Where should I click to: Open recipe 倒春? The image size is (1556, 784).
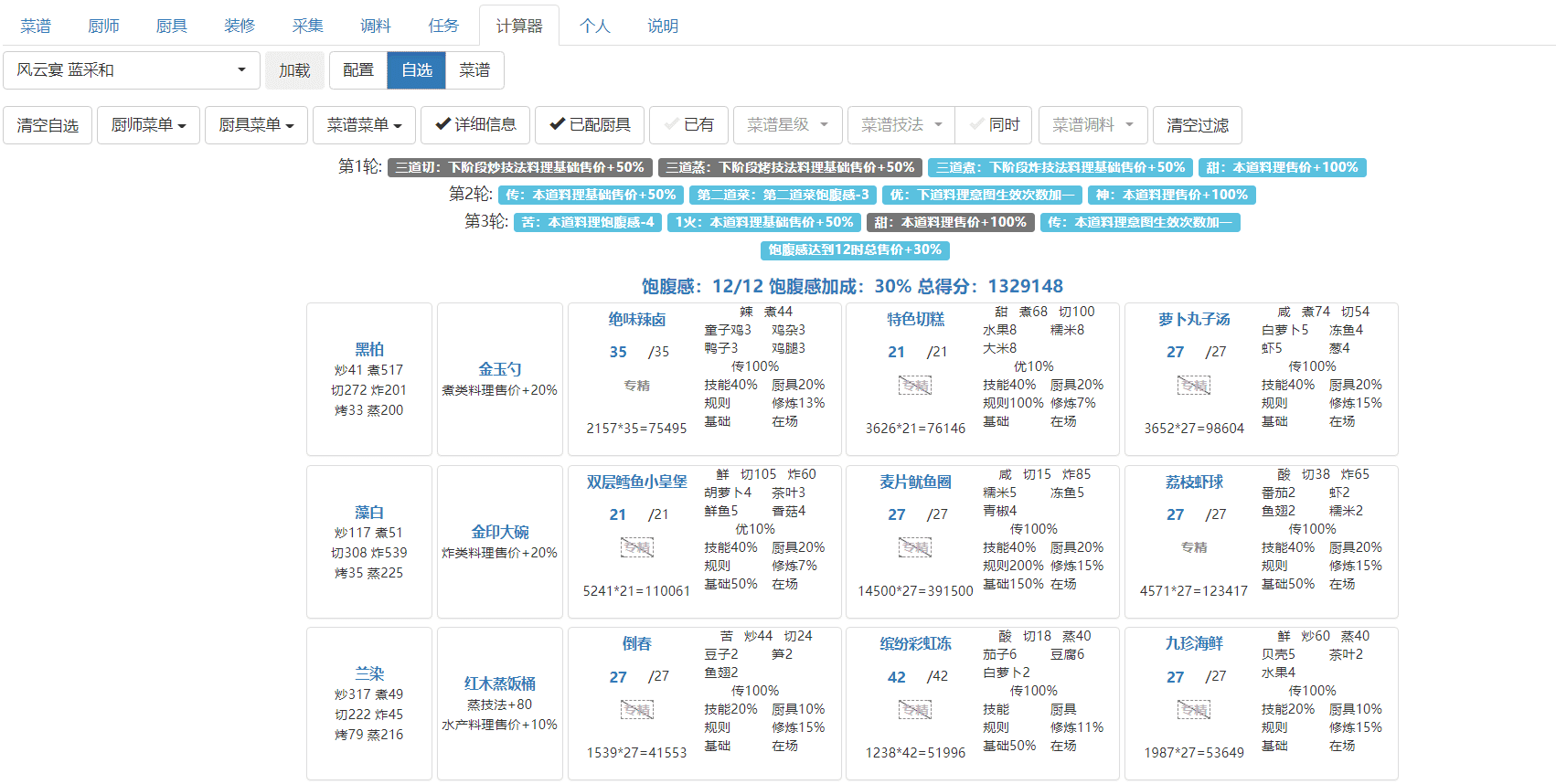click(x=637, y=644)
